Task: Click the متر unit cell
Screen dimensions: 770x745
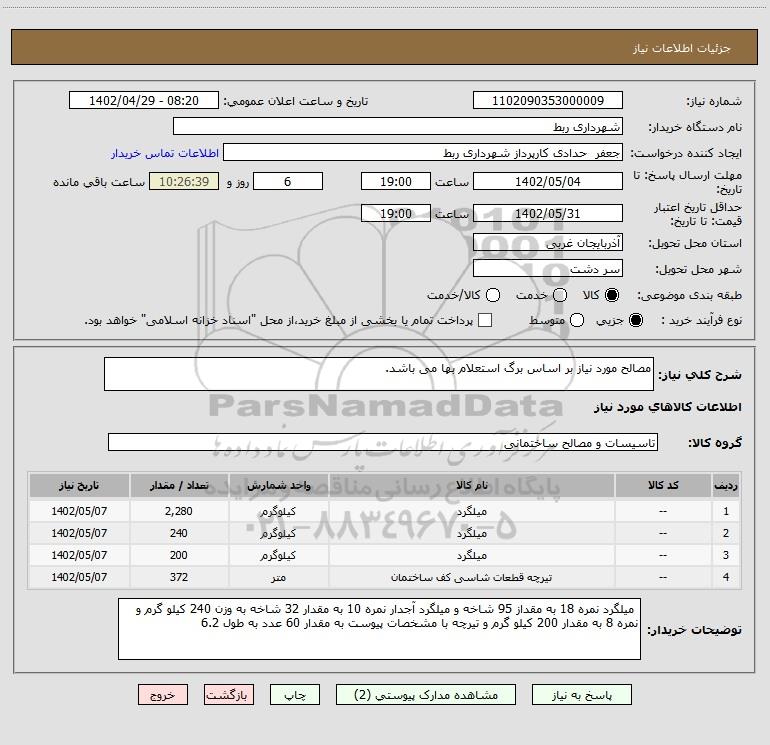Action: [278, 578]
